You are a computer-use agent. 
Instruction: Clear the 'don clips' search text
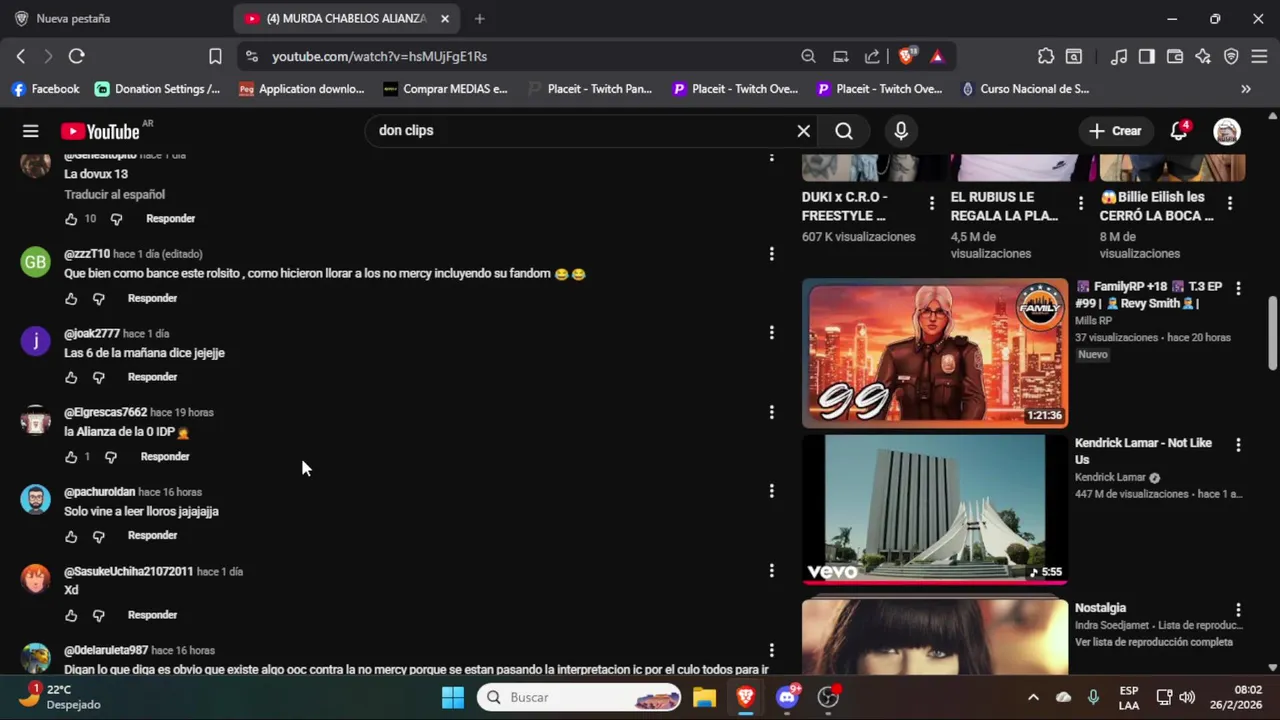coord(803,131)
